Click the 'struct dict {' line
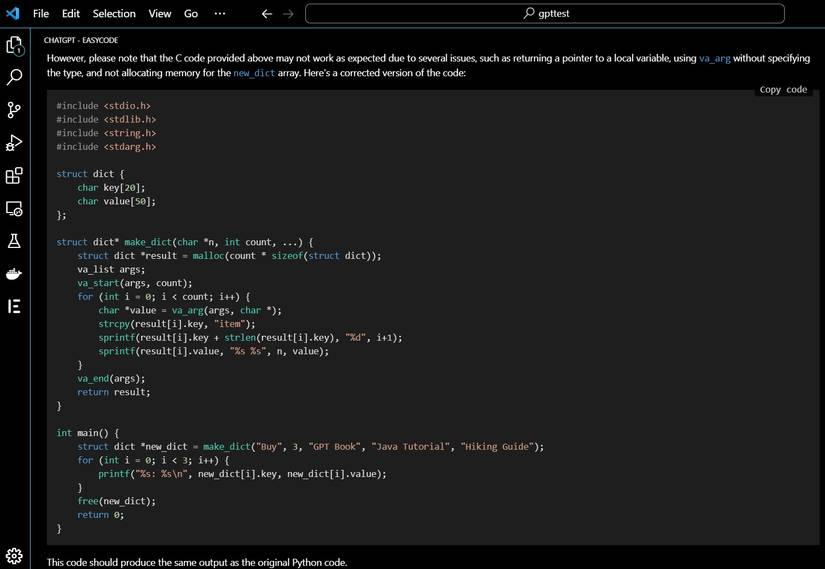The height and width of the screenshot is (569, 825). 90,174
